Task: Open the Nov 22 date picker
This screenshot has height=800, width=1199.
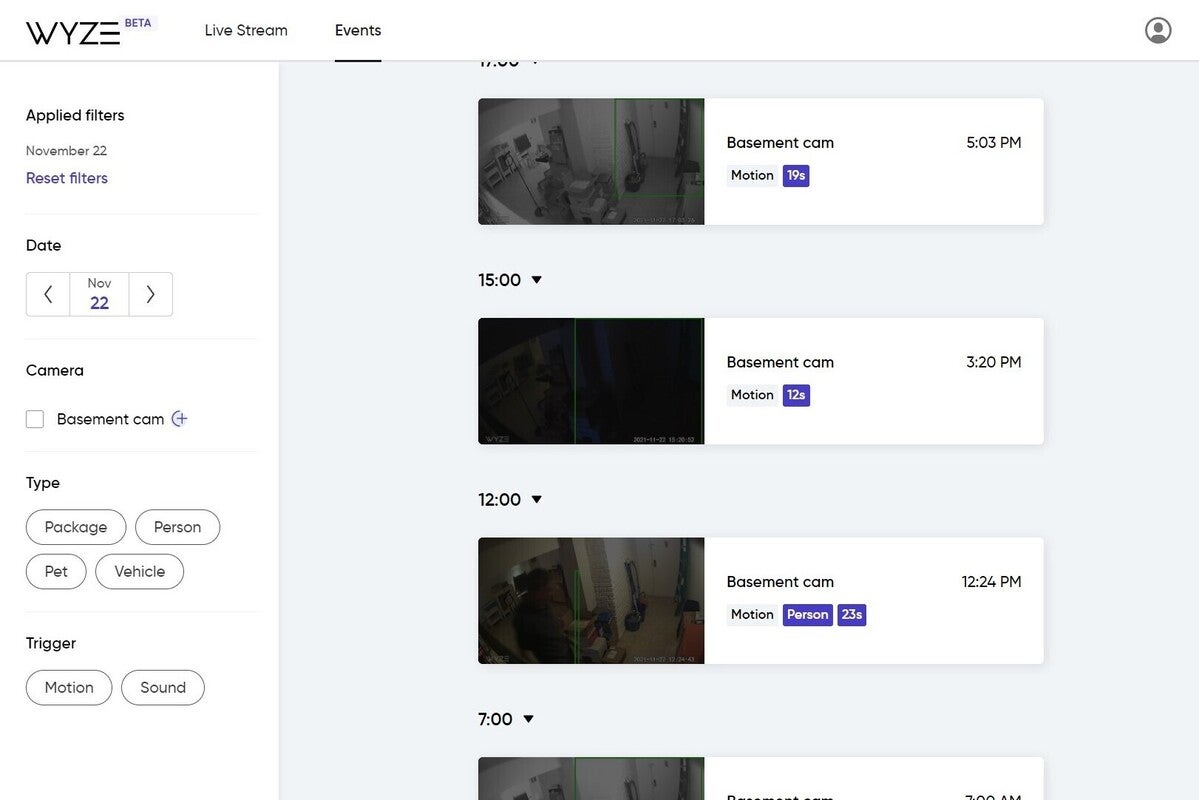Action: [99, 294]
